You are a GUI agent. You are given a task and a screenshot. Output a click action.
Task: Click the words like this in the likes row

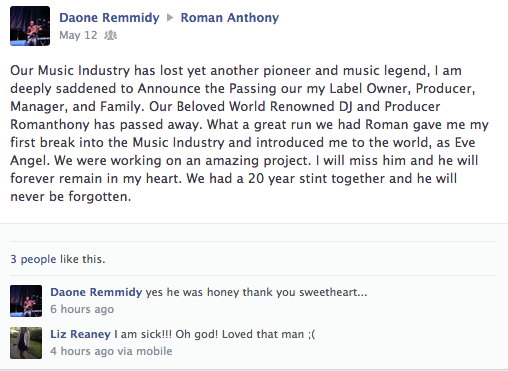(83, 259)
